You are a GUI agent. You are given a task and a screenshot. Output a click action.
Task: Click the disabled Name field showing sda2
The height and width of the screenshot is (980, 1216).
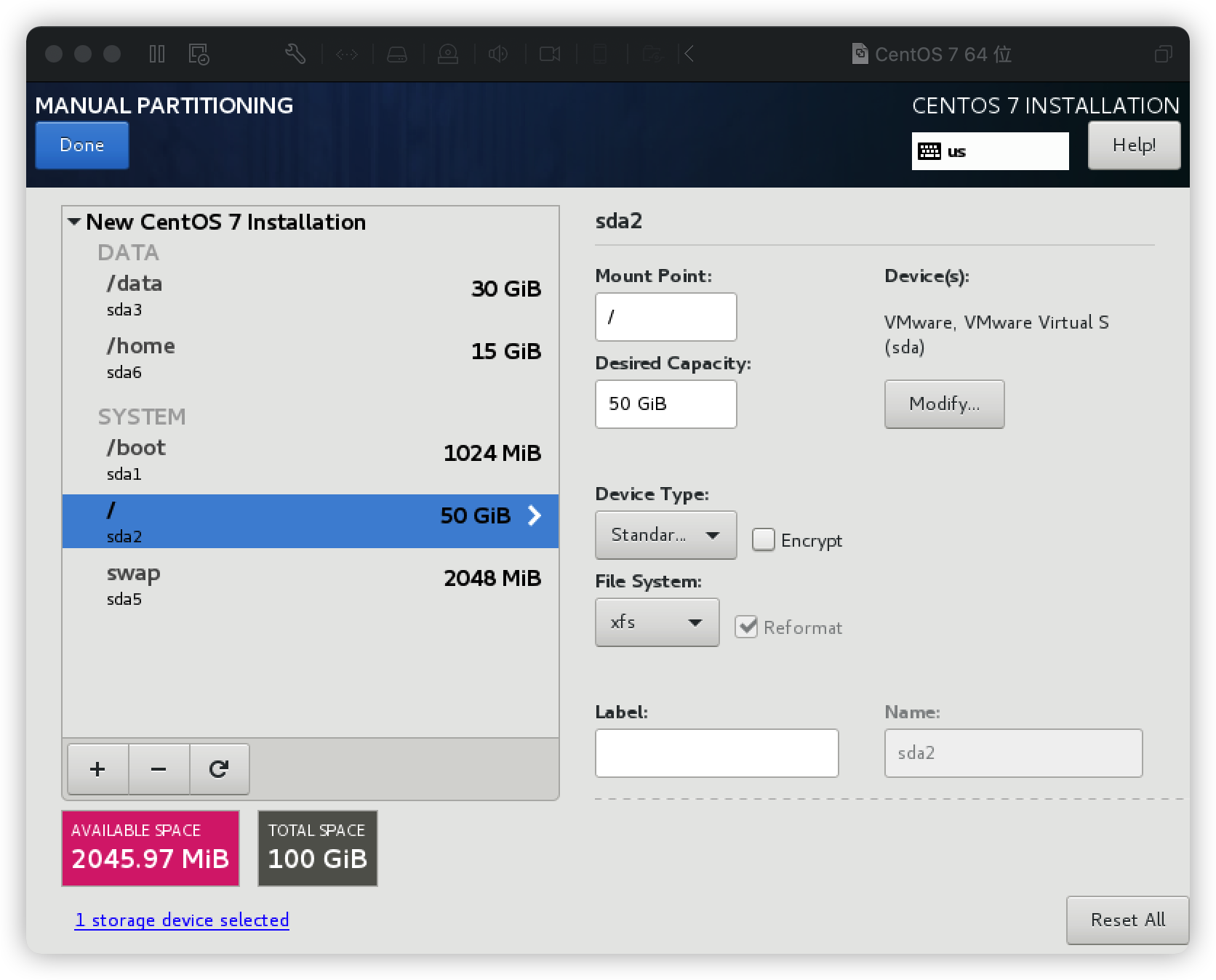1013,753
